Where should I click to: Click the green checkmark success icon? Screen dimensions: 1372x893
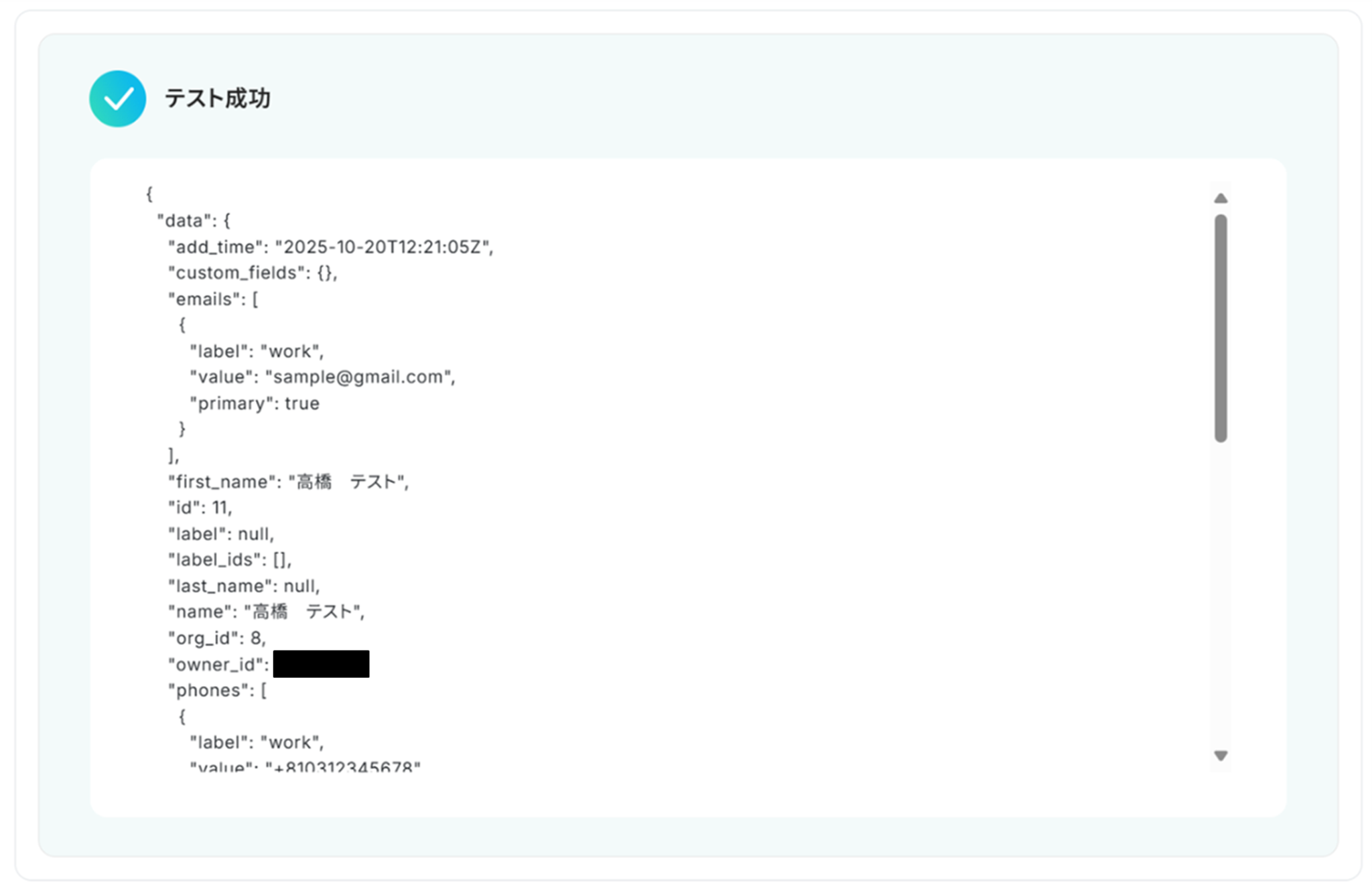pos(117,99)
